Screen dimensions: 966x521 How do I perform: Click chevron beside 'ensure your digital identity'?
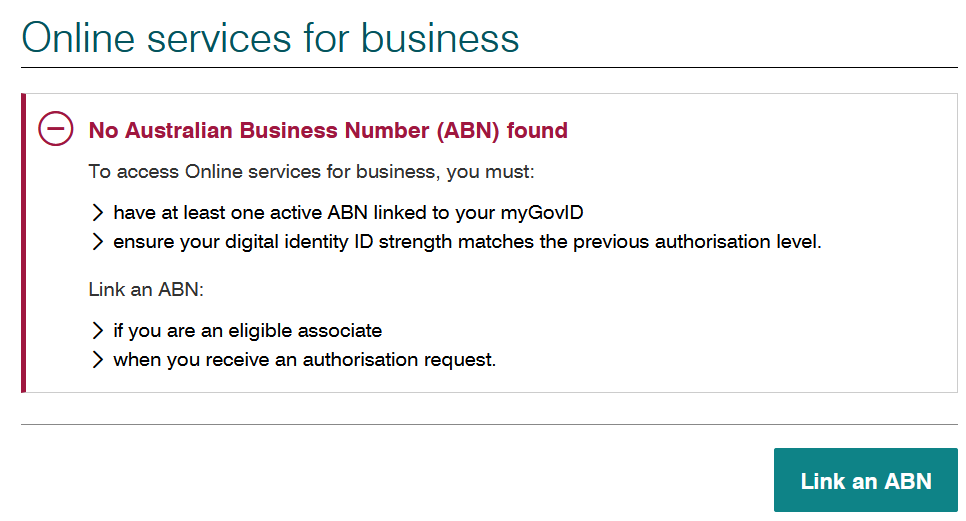click(x=97, y=241)
